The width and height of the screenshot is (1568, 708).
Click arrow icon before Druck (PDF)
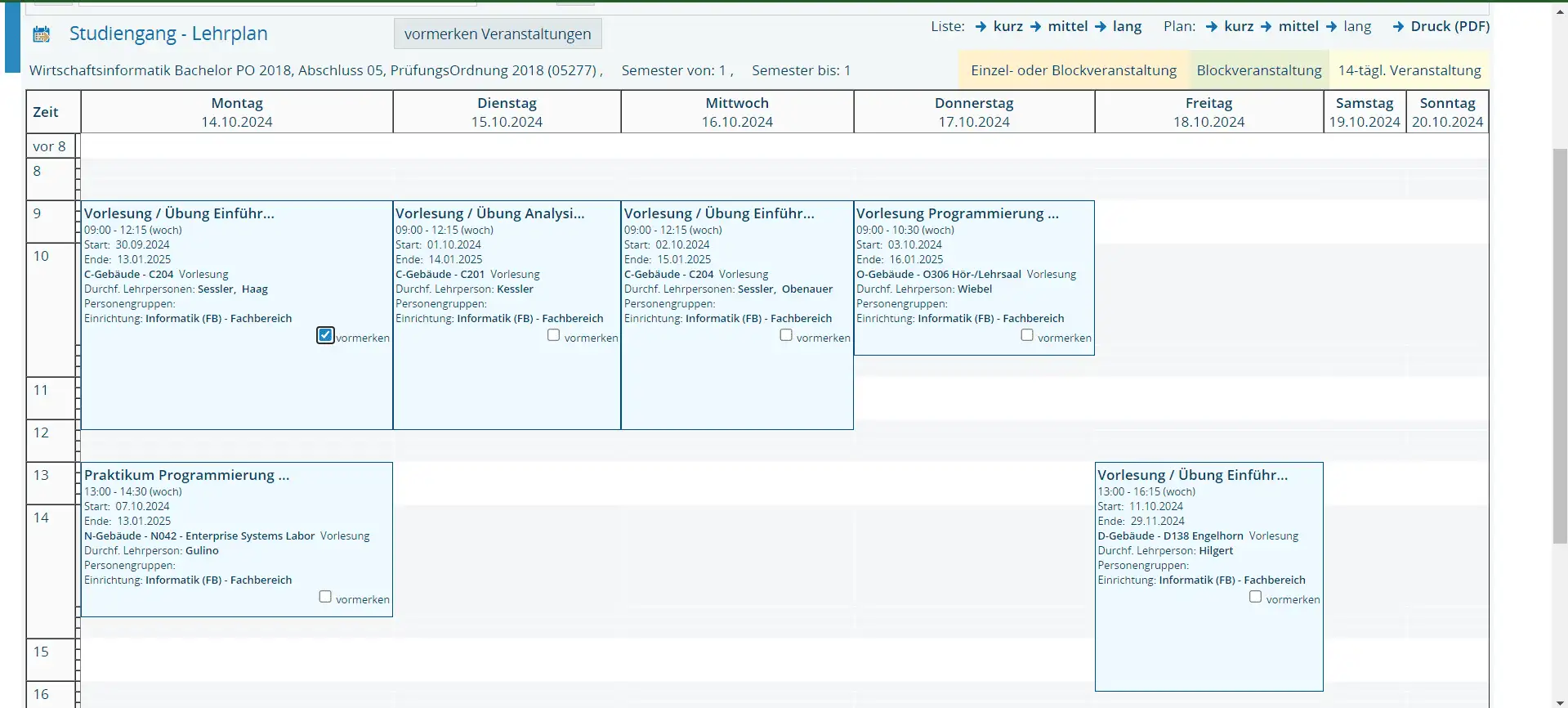click(1398, 27)
